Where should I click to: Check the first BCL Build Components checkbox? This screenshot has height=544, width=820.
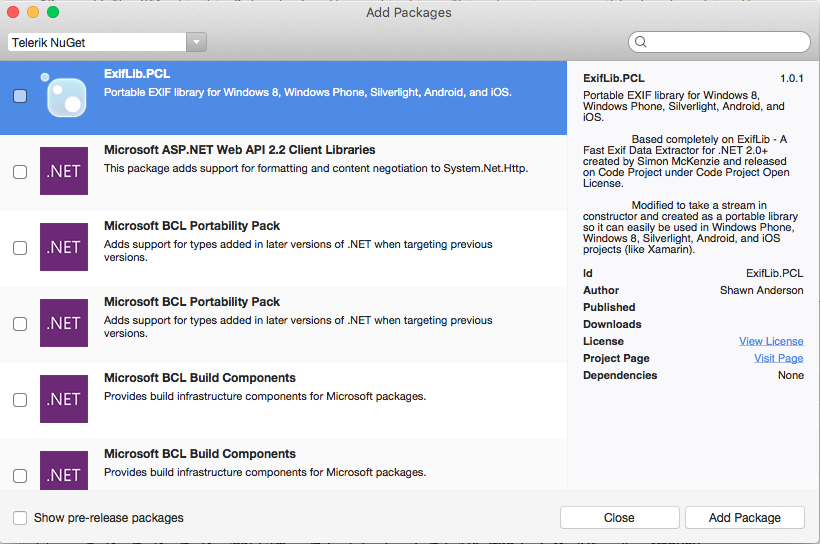coord(20,400)
